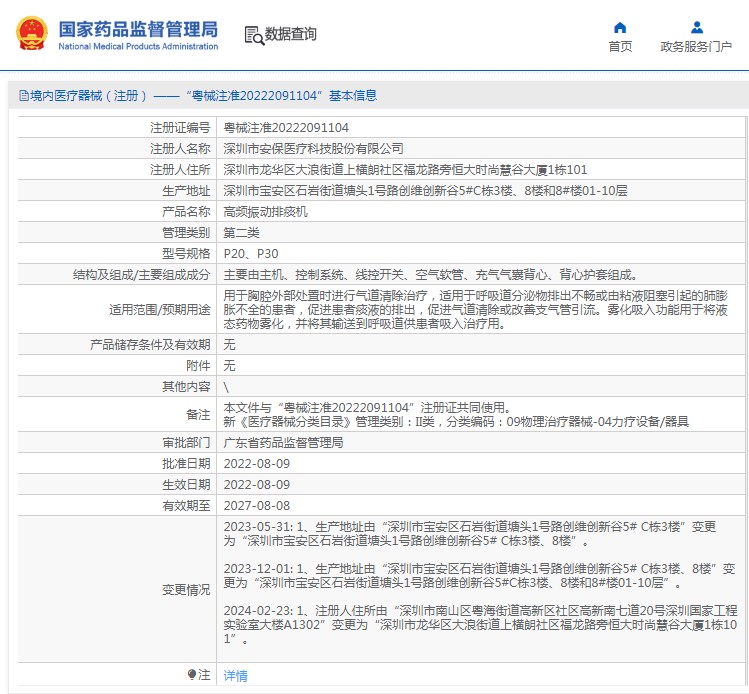The image size is (749, 694).
Task: Click the 数据查询 magnifier document icon
Action: point(254,35)
